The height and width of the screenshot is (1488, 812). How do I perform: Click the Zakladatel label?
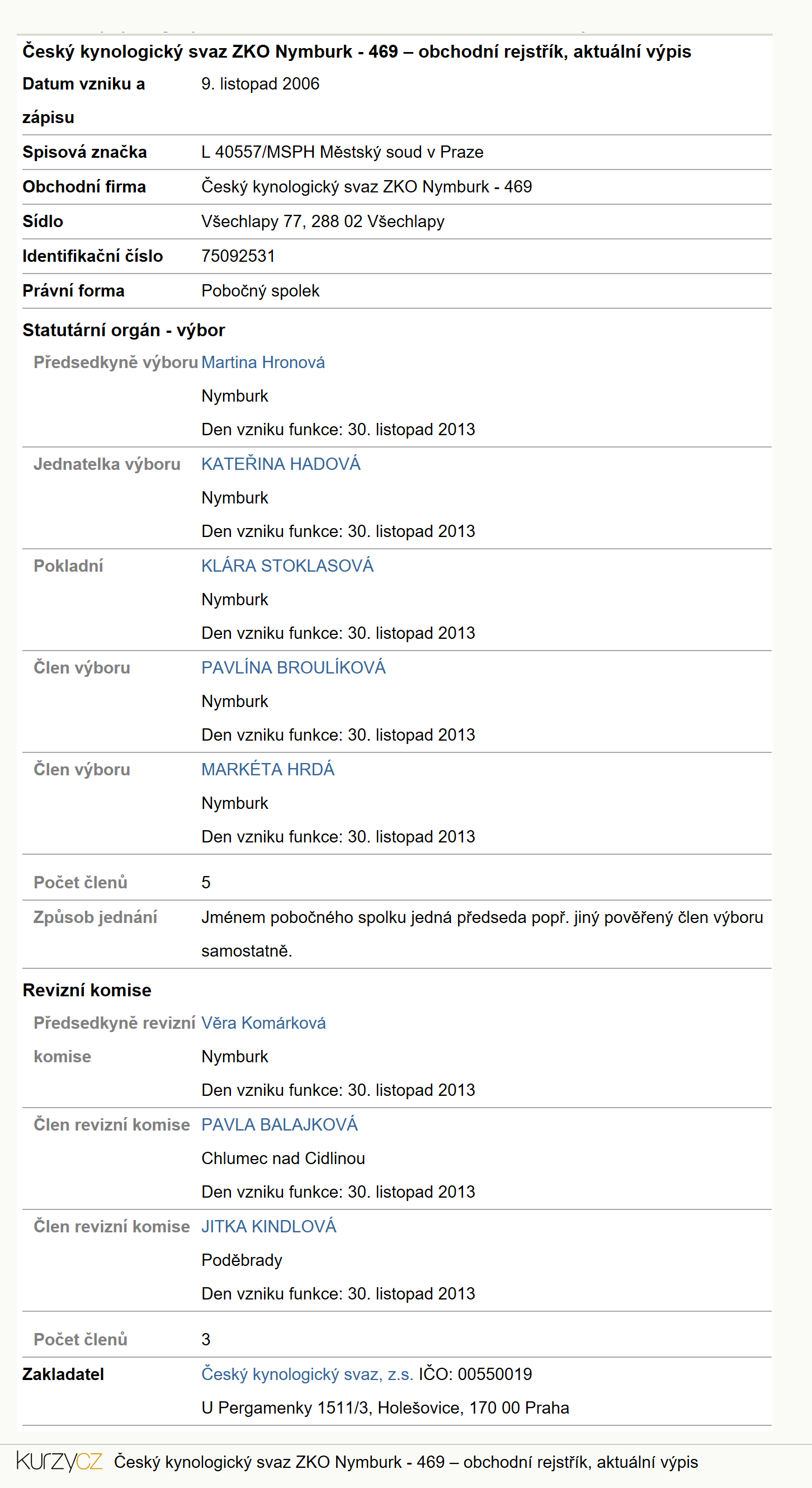click(63, 1374)
